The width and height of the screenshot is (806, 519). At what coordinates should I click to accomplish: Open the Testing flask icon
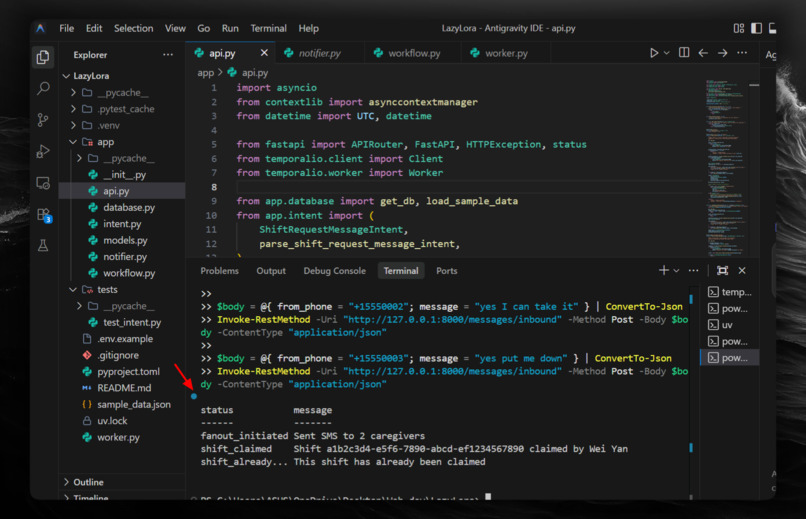tap(43, 246)
